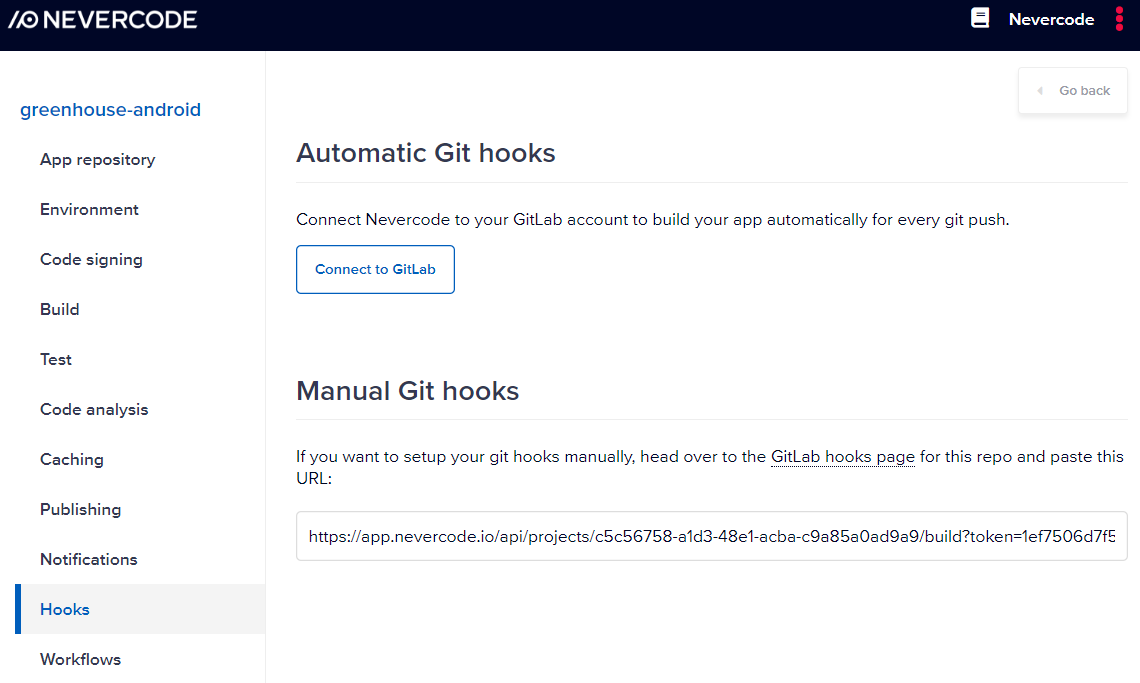Open Publishing settings
Screen dimensions: 1140x683
coord(81,509)
